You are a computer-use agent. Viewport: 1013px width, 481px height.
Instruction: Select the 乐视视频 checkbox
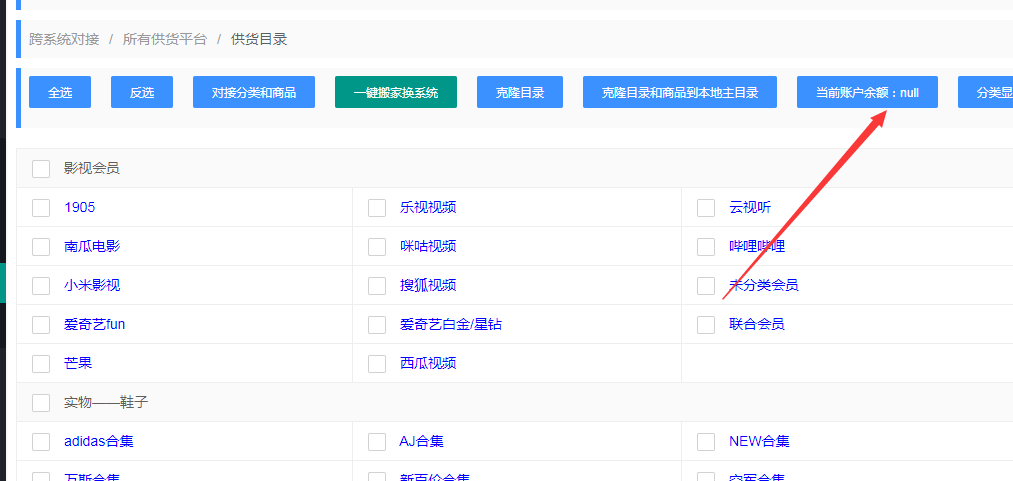377,208
